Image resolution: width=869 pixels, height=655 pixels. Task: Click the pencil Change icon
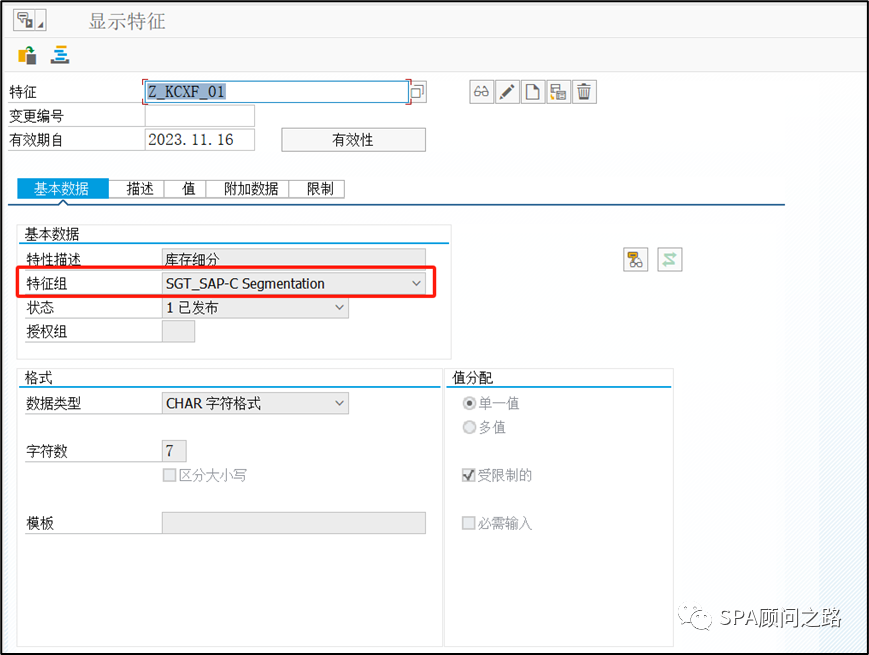(x=507, y=92)
